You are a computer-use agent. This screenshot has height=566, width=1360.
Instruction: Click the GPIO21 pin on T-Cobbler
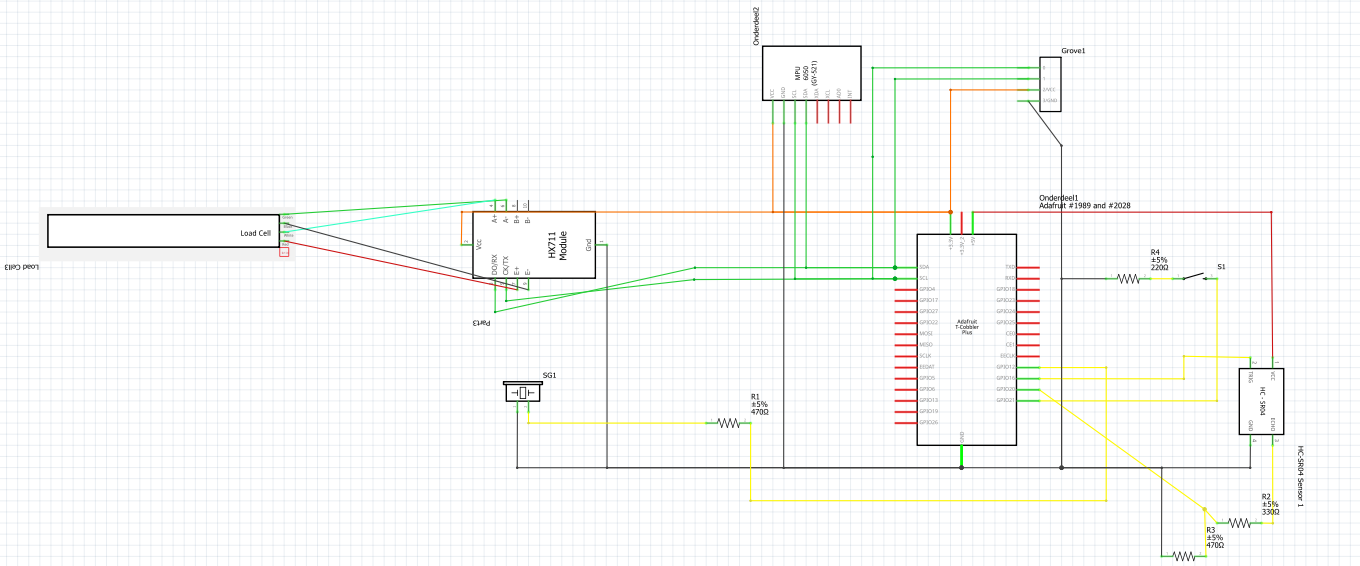tap(1028, 400)
